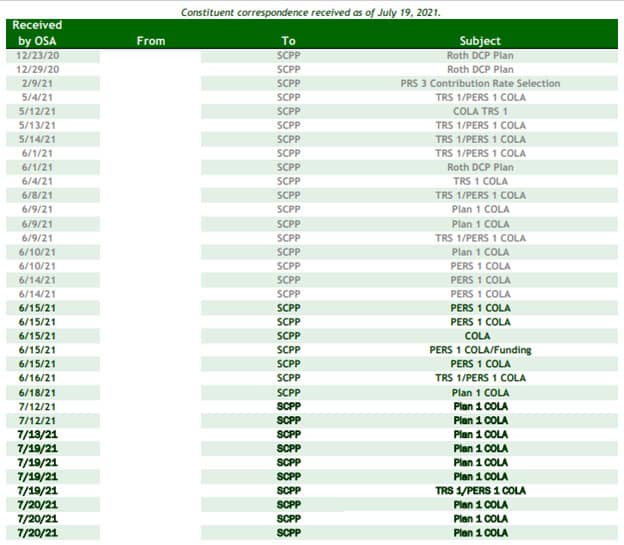Select the "COLA TRS 1" subject cell
The height and width of the screenshot is (545, 624).
click(x=479, y=112)
